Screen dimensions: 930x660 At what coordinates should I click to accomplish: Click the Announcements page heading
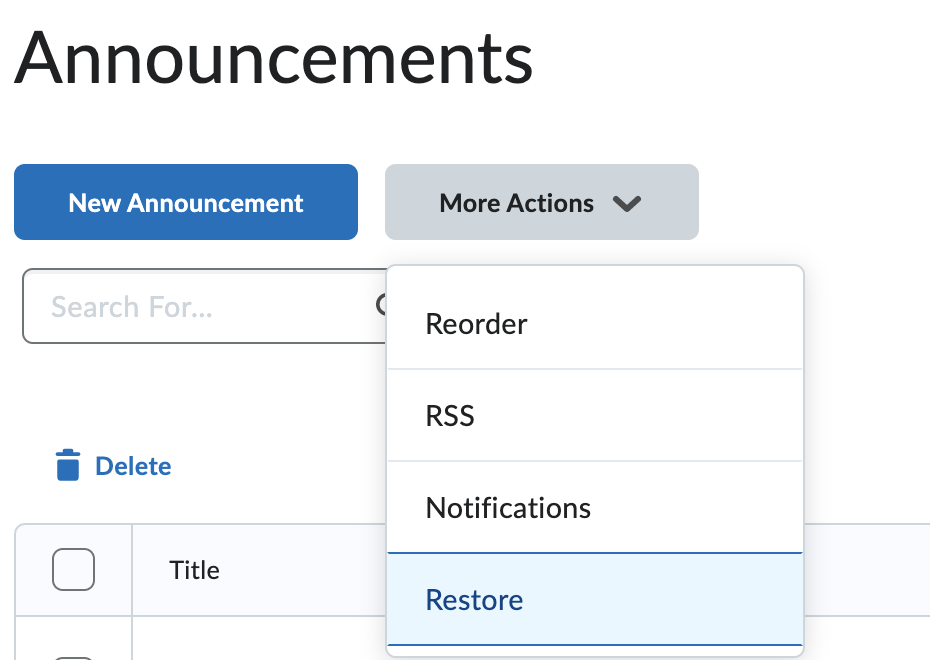[273, 59]
